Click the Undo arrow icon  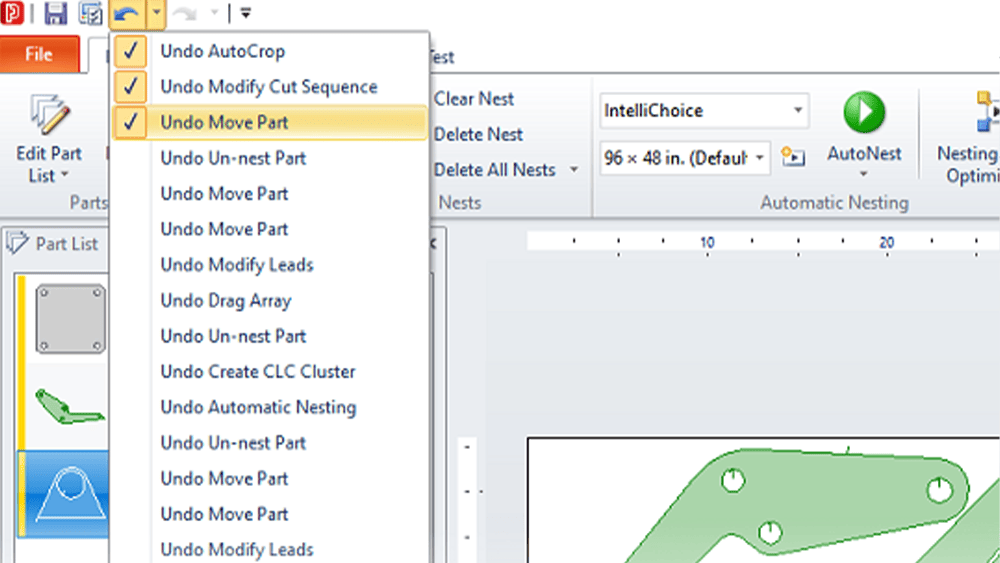pos(126,13)
